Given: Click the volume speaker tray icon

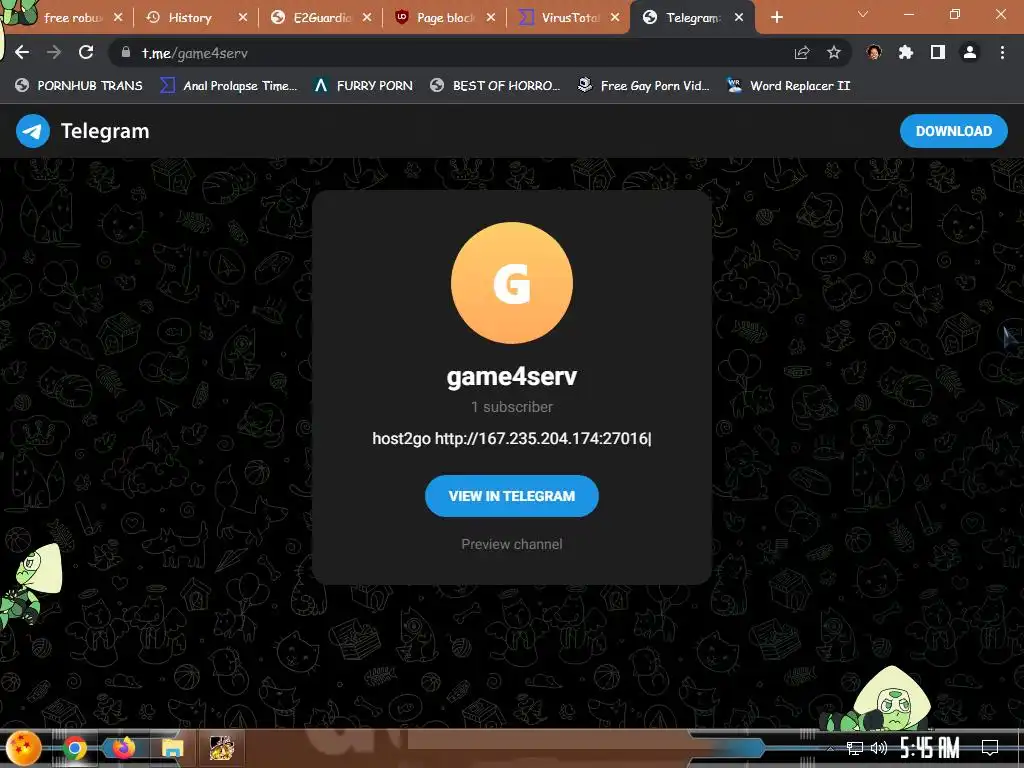Looking at the screenshot, I should coord(878,748).
